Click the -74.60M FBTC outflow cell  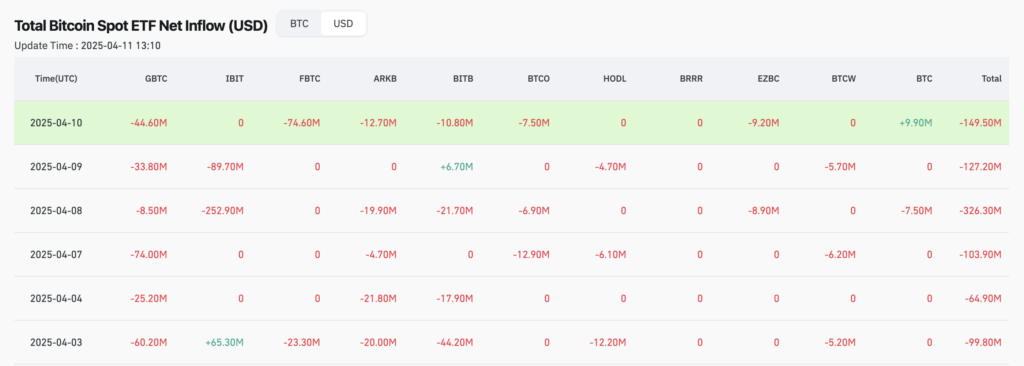pos(302,122)
